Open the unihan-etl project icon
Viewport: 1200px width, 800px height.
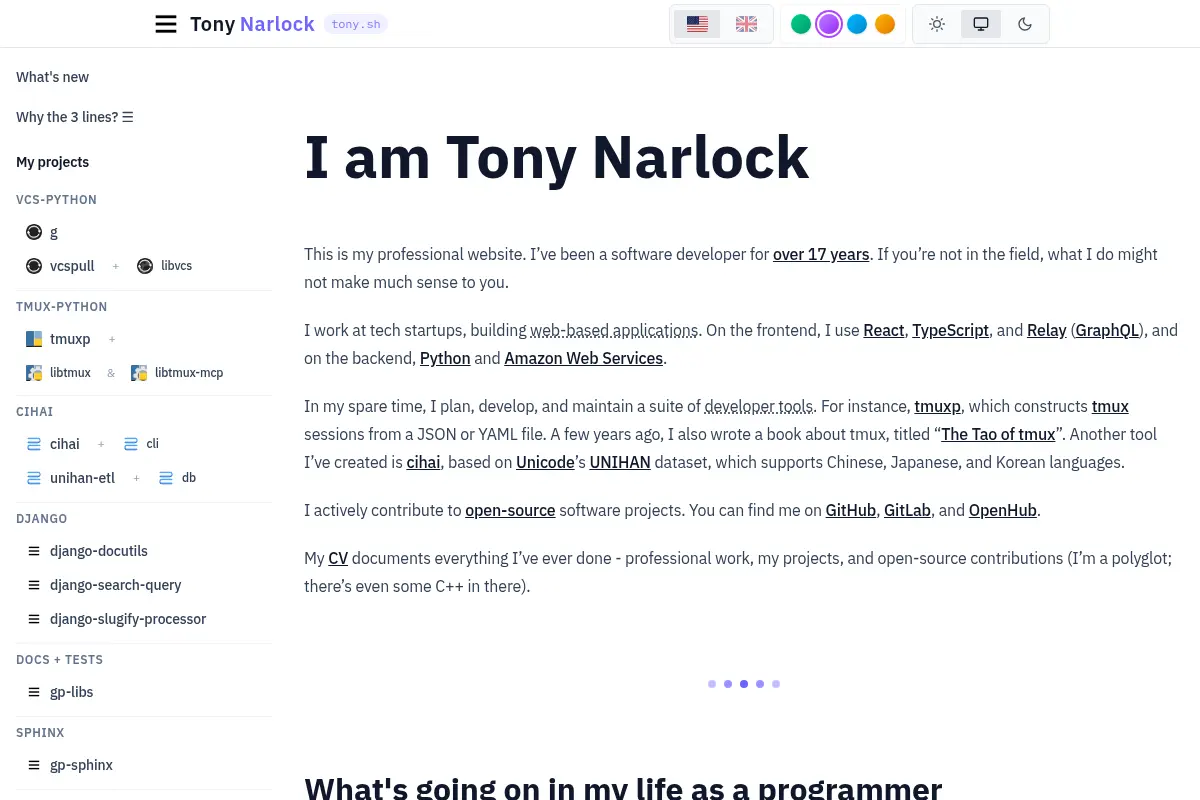[x=34, y=478]
